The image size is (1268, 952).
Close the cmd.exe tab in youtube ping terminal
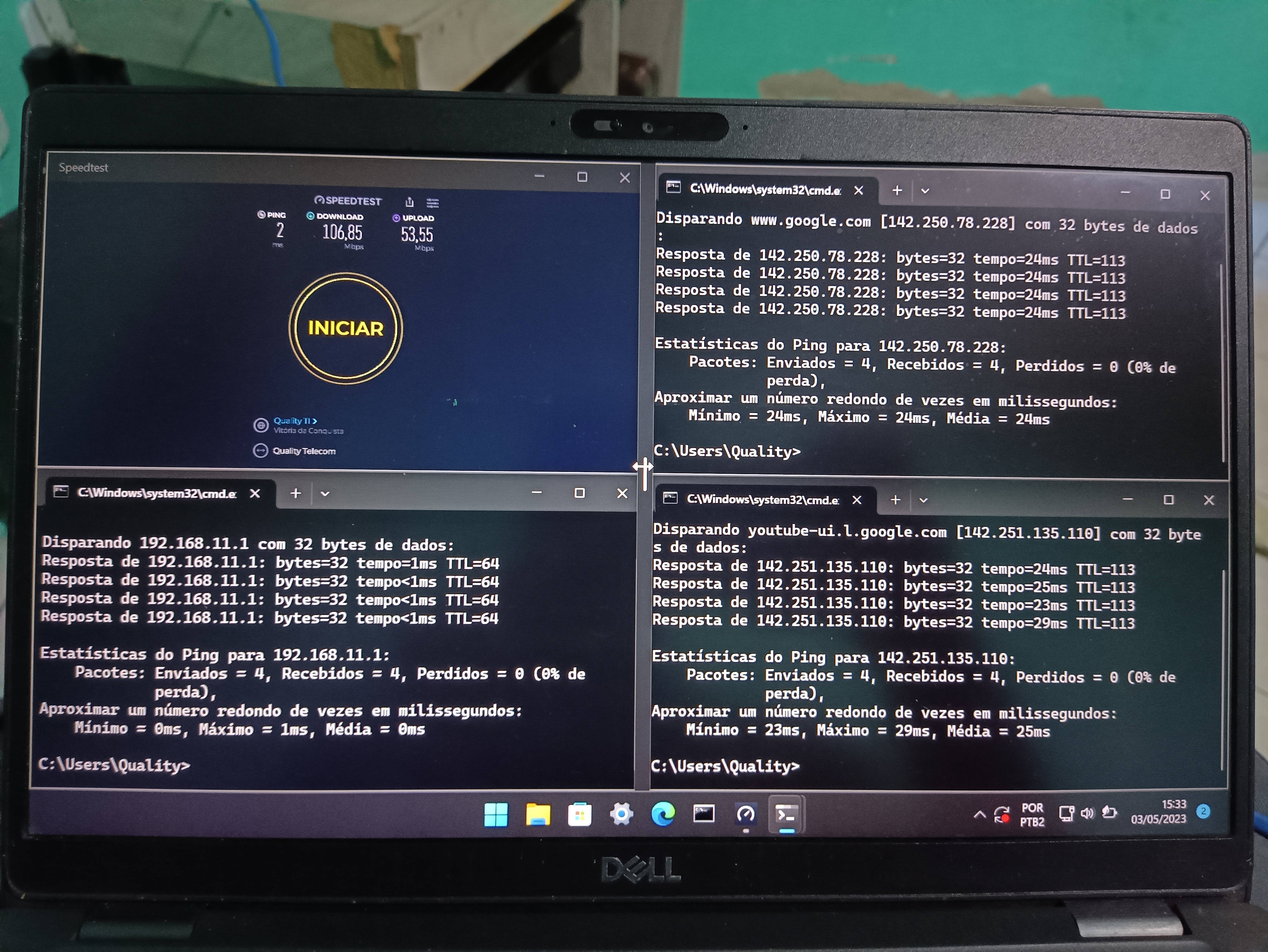(856, 500)
